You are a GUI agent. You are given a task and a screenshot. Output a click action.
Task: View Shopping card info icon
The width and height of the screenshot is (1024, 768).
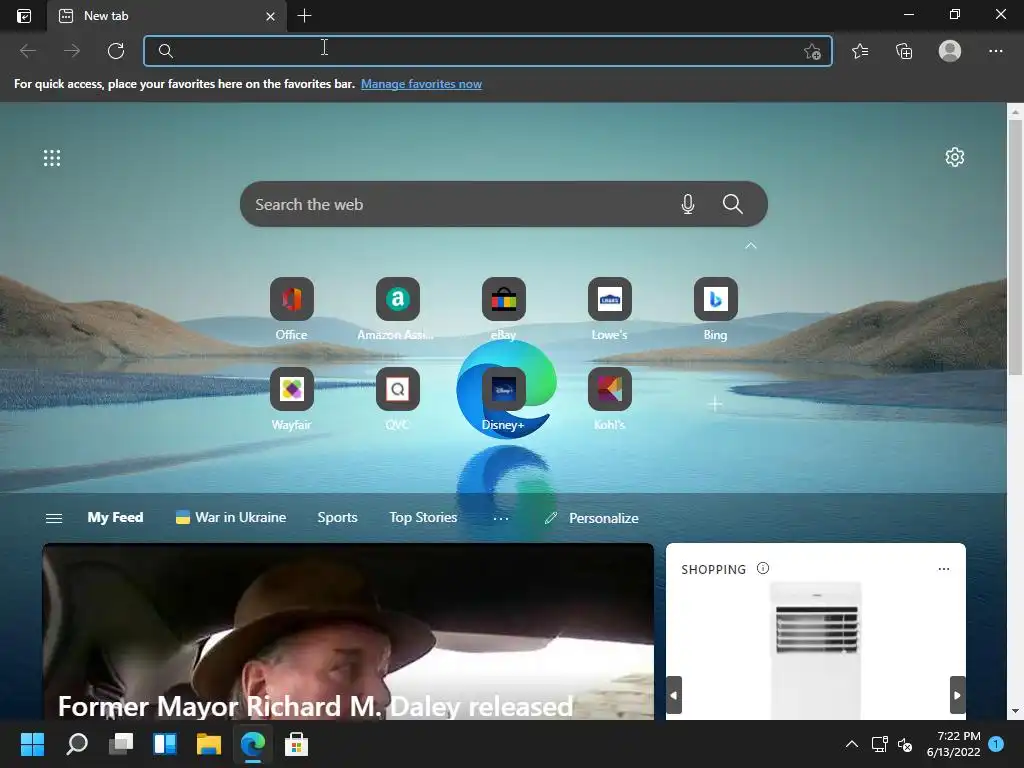point(763,568)
